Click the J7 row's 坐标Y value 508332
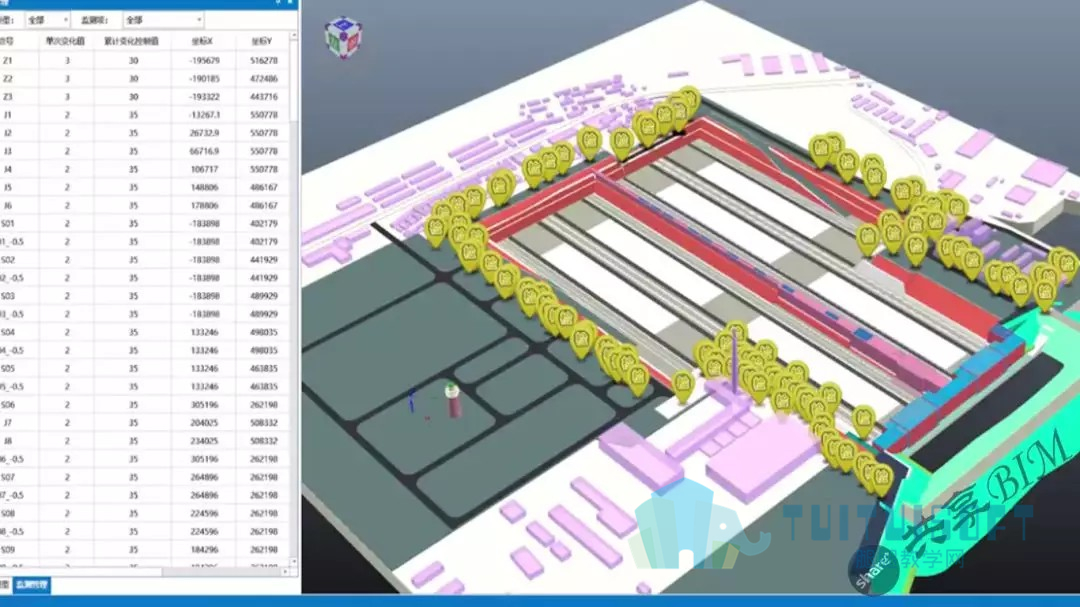1080x607 pixels. click(264, 423)
